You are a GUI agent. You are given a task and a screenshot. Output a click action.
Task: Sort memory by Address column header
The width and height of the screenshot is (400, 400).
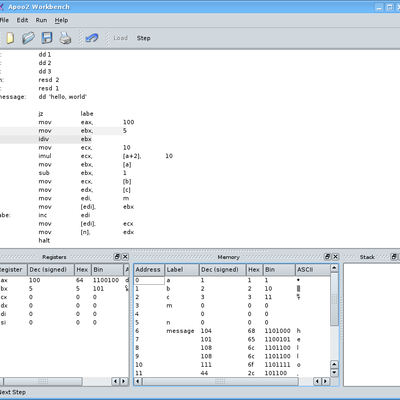pyautogui.click(x=149, y=269)
